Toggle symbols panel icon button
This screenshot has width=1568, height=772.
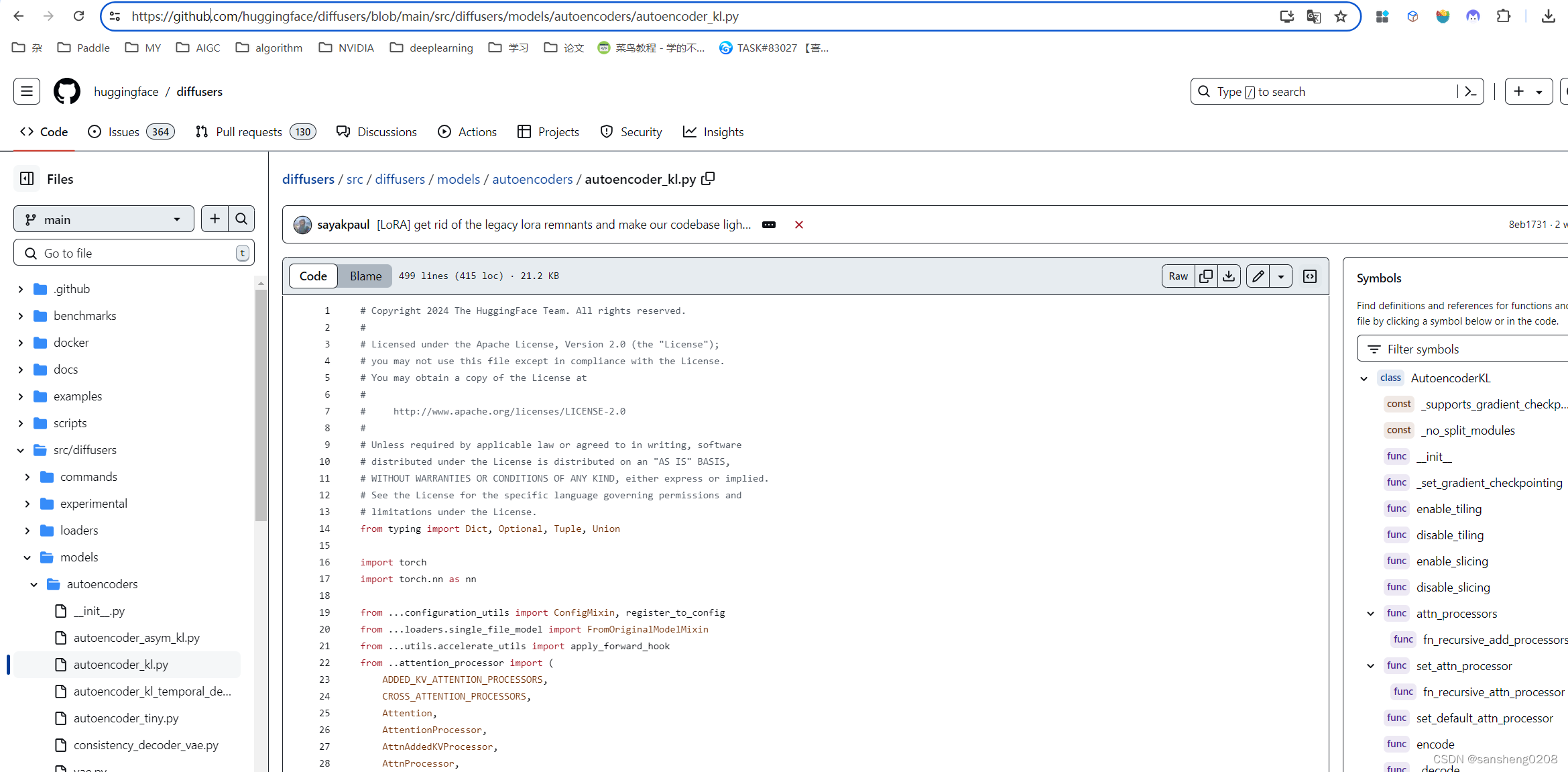point(1310,276)
